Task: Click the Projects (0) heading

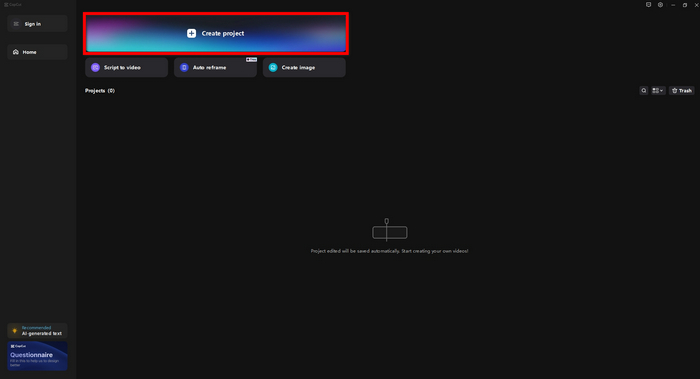Action: coord(100,91)
